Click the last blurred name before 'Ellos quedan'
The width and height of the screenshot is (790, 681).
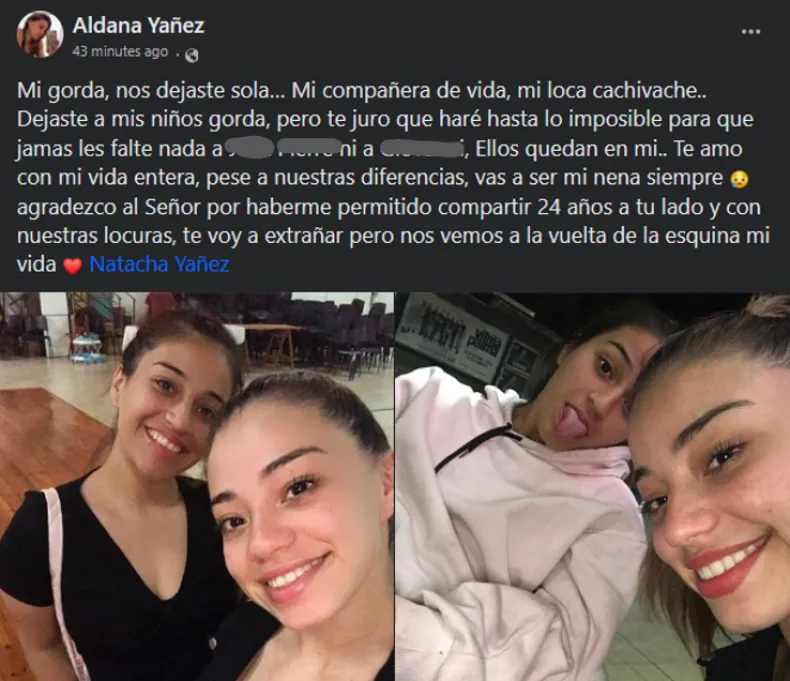421,148
